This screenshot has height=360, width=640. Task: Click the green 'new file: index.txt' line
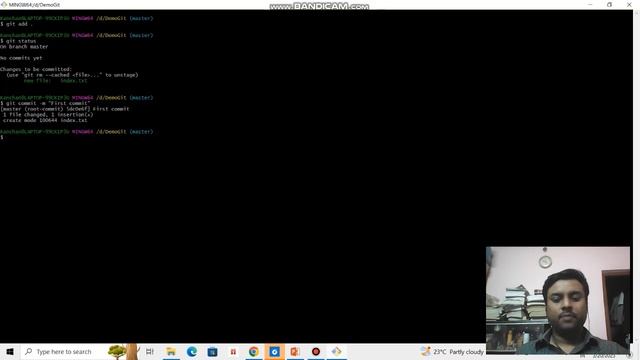click(55, 81)
